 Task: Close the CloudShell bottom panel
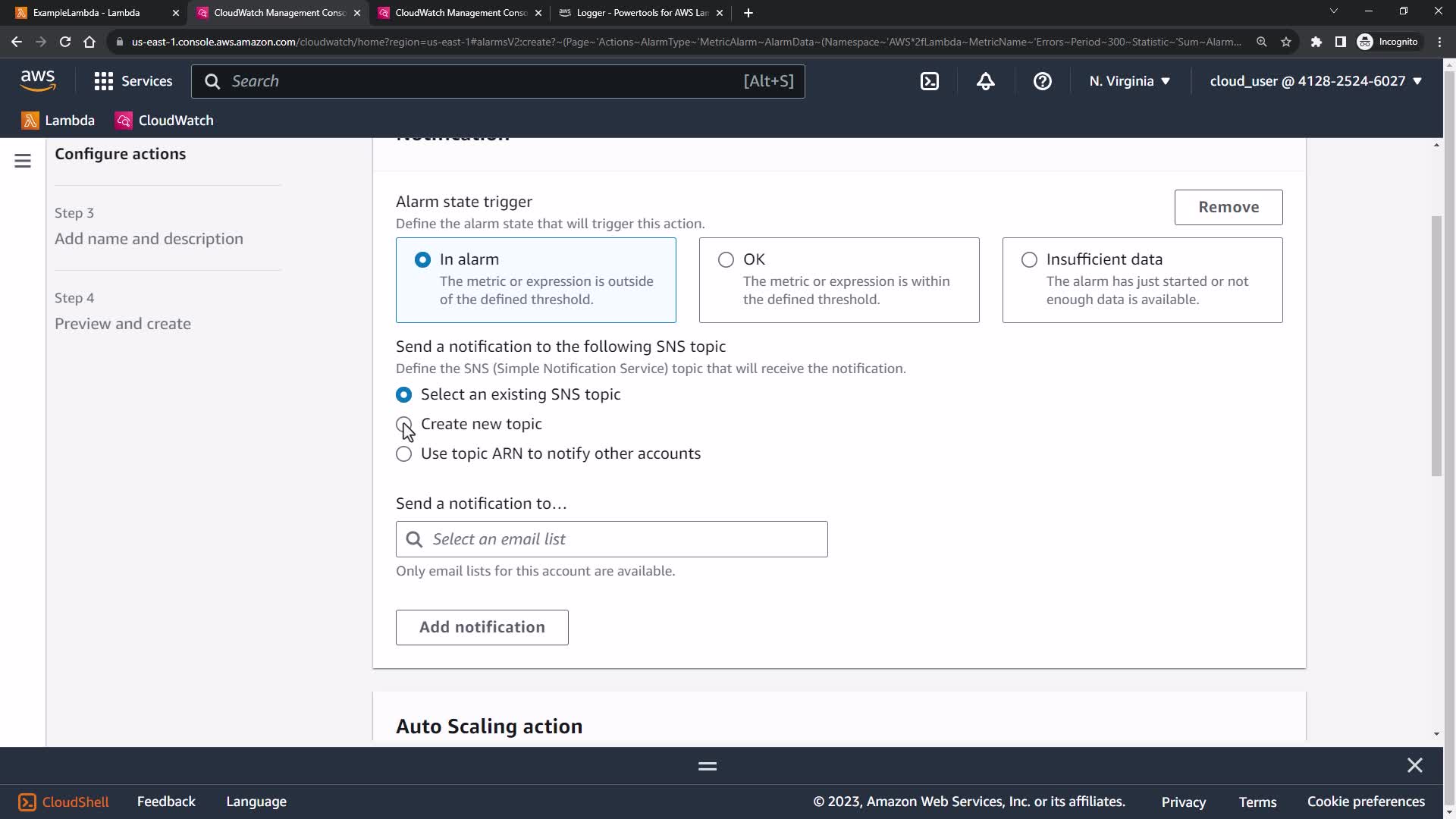[1414, 765]
